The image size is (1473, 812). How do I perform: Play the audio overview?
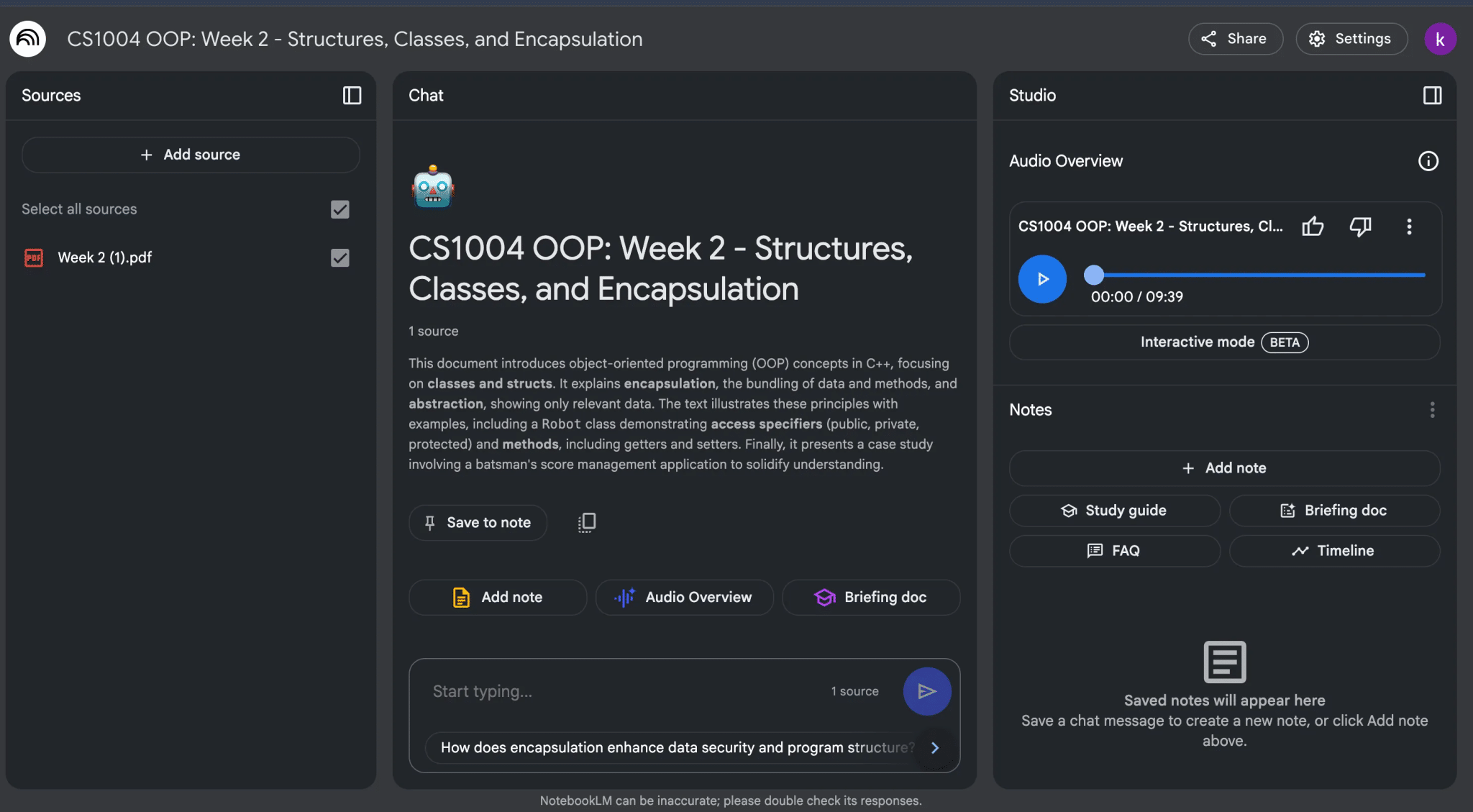1042,279
